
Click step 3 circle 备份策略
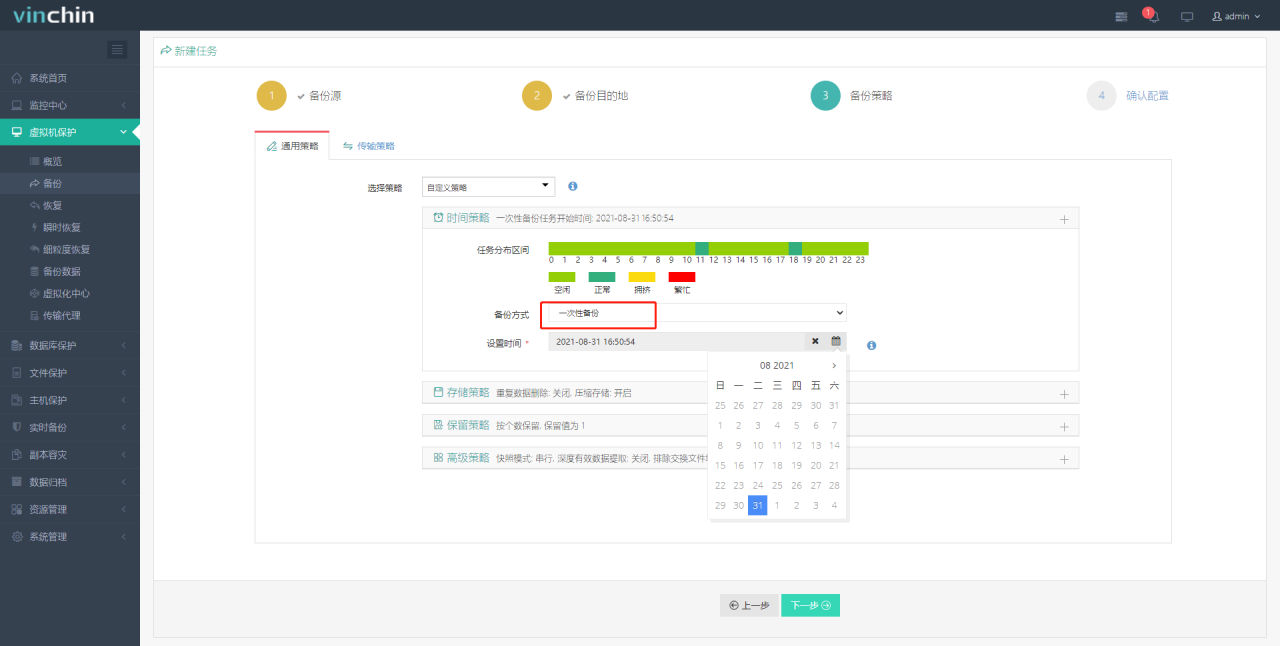825,95
